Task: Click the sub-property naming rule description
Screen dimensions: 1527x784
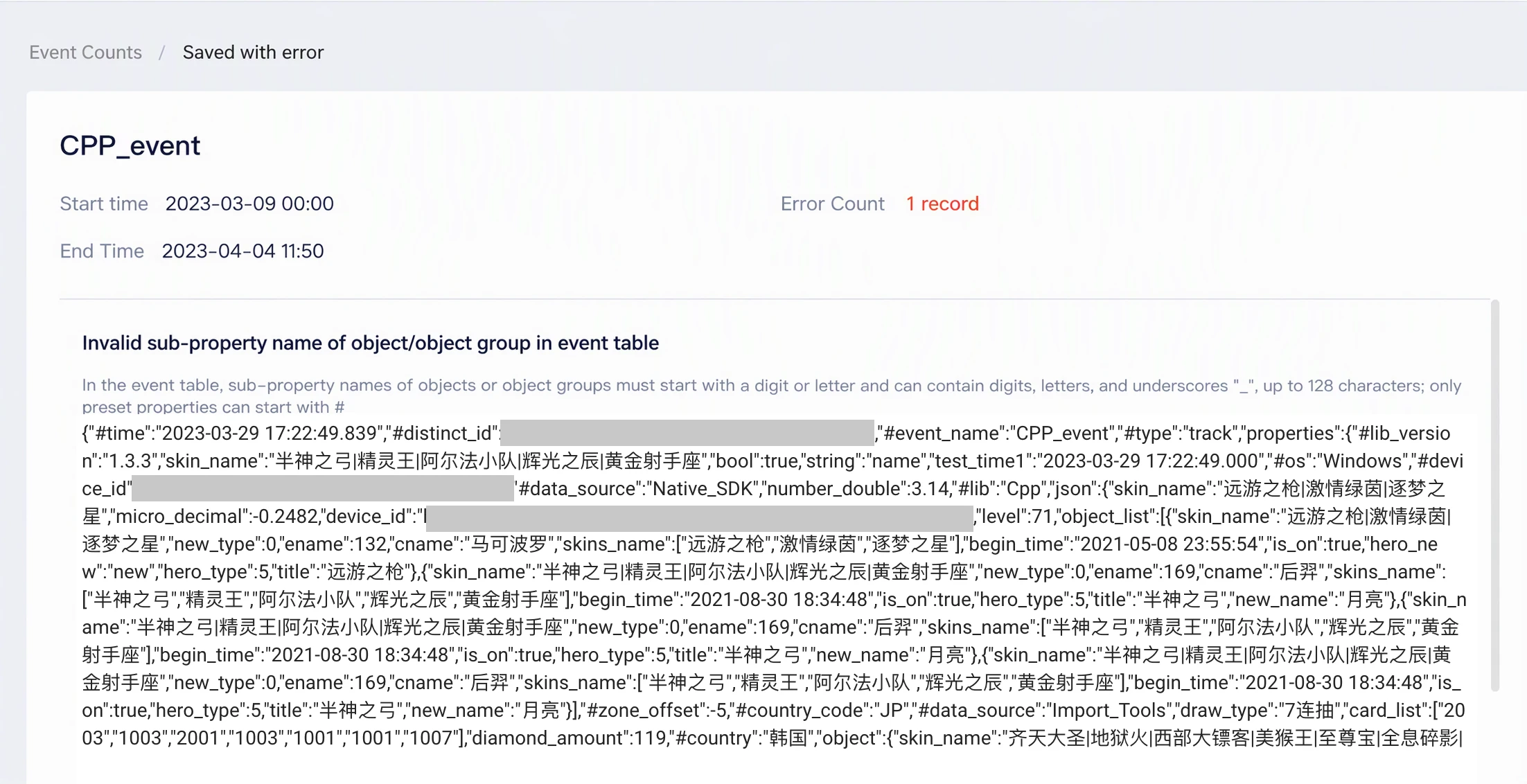Action: (x=771, y=396)
